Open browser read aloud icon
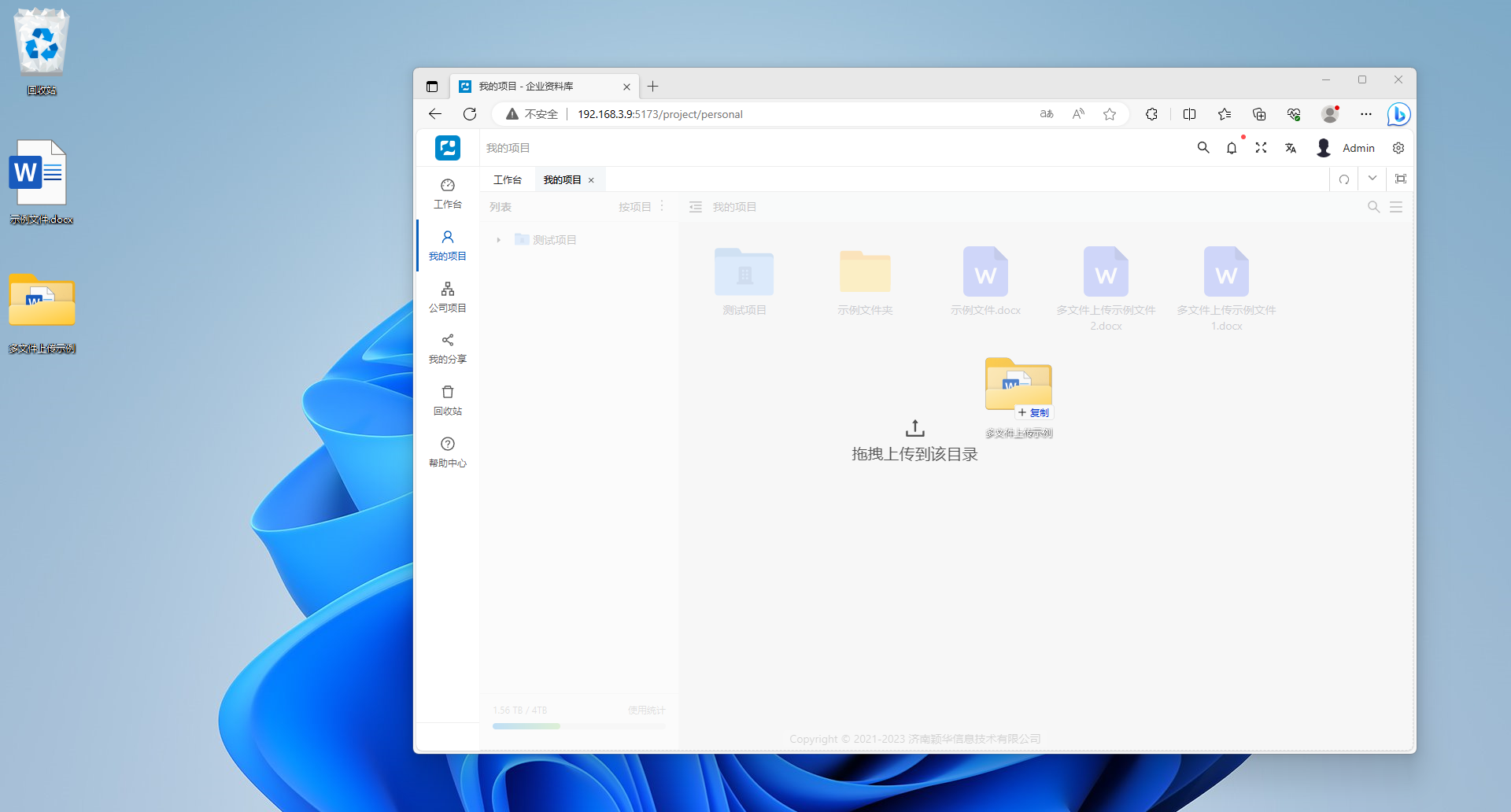This screenshot has width=1511, height=812. [1078, 114]
